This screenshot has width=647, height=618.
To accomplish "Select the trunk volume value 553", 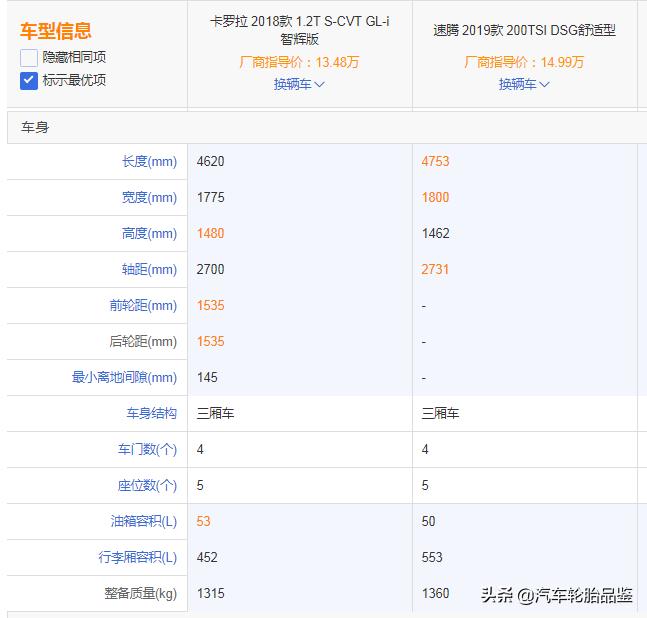I will click(432, 557).
